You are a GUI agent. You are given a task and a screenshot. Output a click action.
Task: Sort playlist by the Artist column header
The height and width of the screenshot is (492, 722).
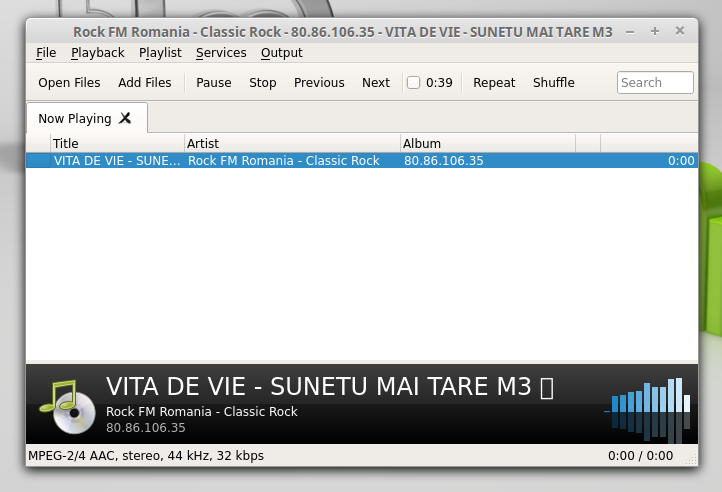[x=292, y=143]
